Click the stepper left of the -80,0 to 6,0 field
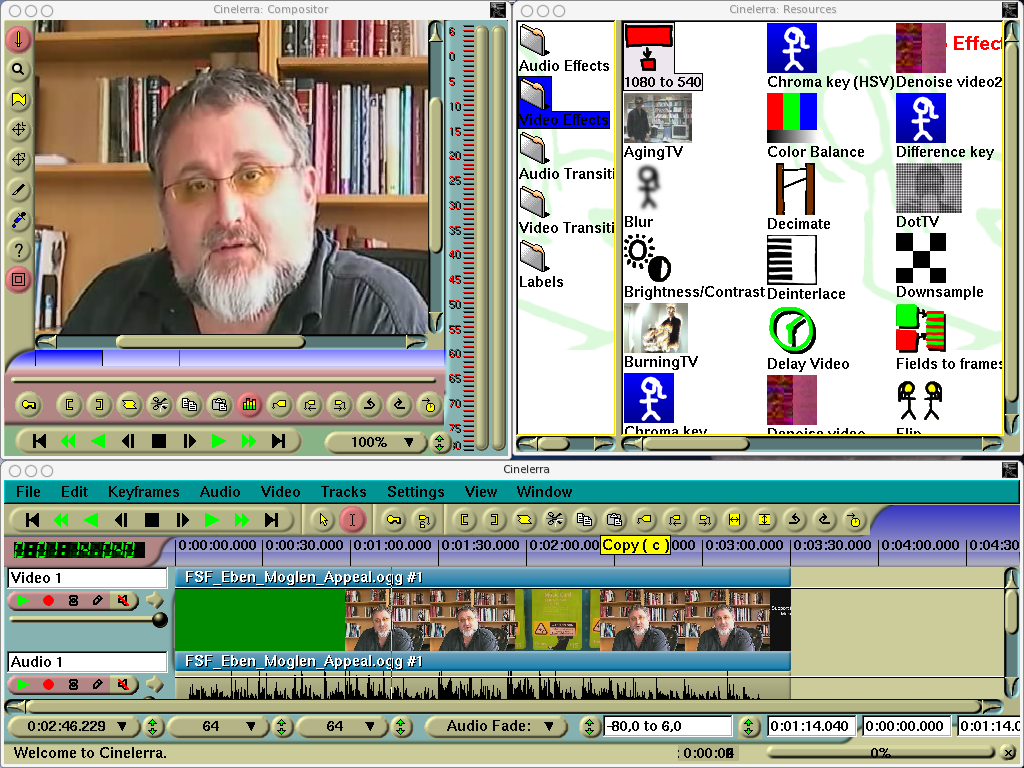This screenshot has width=1024, height=768. coord(590,727)
